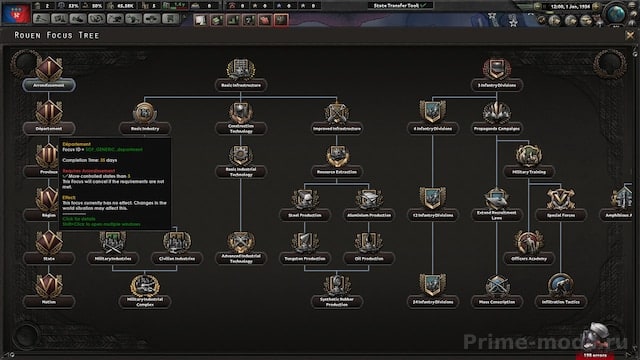Select the Officers Academy focus
The height and width of the screenshot is (360, 640).
529,248
